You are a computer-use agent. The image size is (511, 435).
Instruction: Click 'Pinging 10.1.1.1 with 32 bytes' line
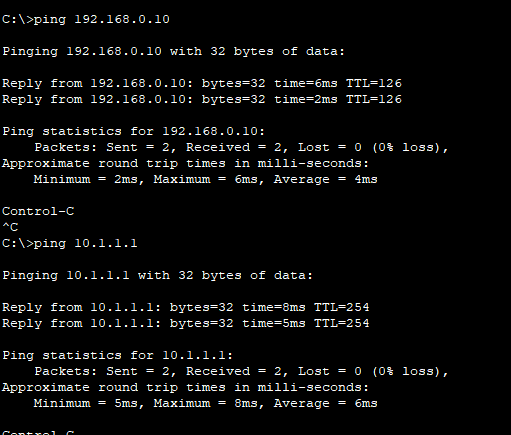(x=157, y=276)
